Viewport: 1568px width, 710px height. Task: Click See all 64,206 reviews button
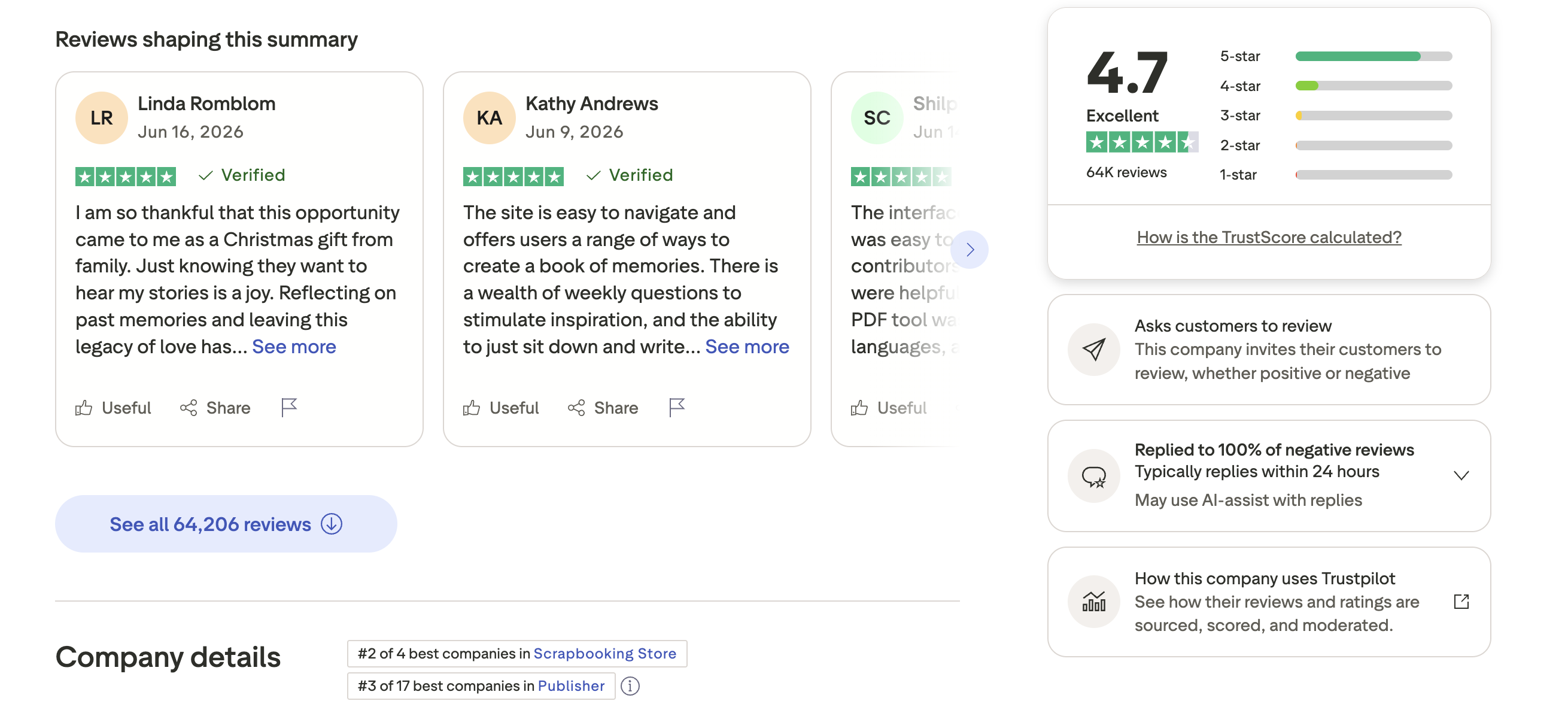(226, 524)
